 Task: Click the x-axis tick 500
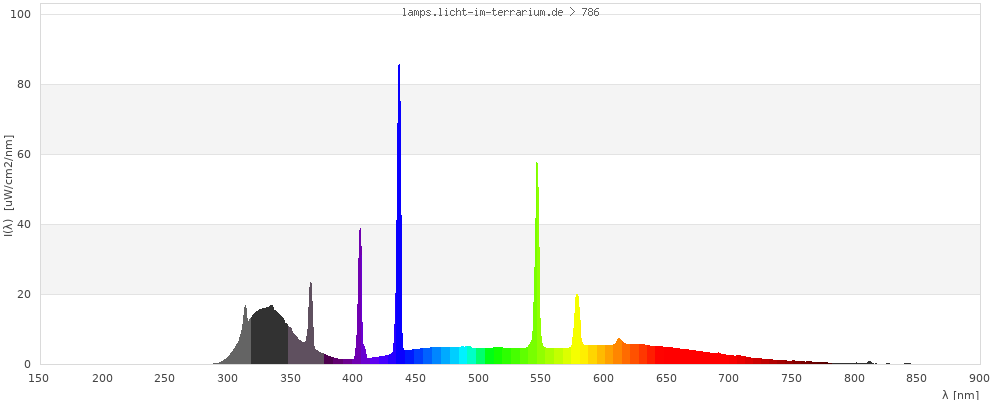(478, 378)
